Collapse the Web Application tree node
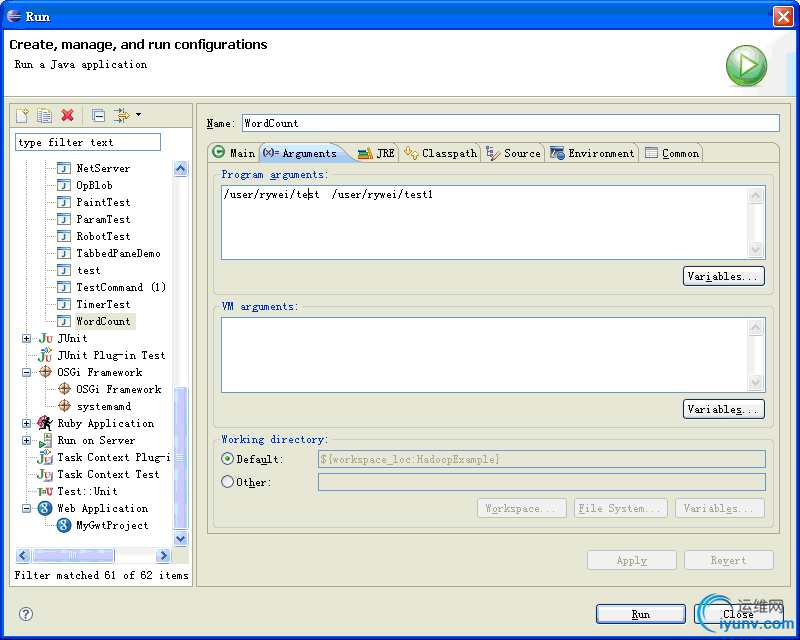The width and height of the screenshot is (800, 640). tap(27, 508)
